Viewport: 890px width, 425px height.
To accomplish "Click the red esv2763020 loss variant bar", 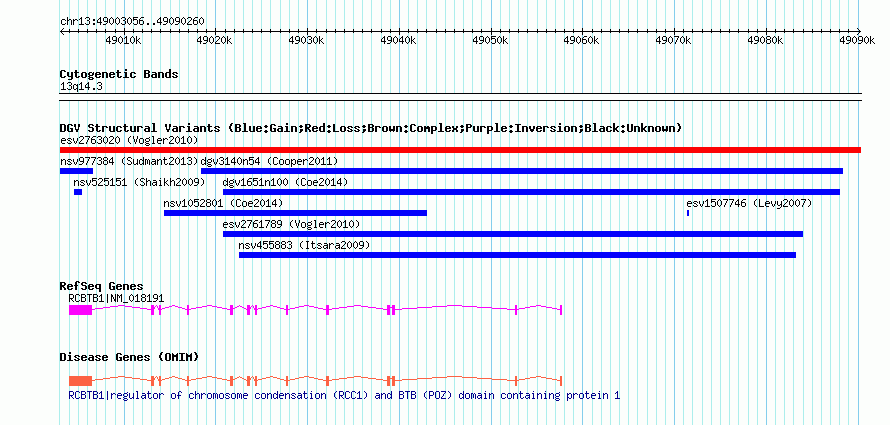I will point(460,150).
